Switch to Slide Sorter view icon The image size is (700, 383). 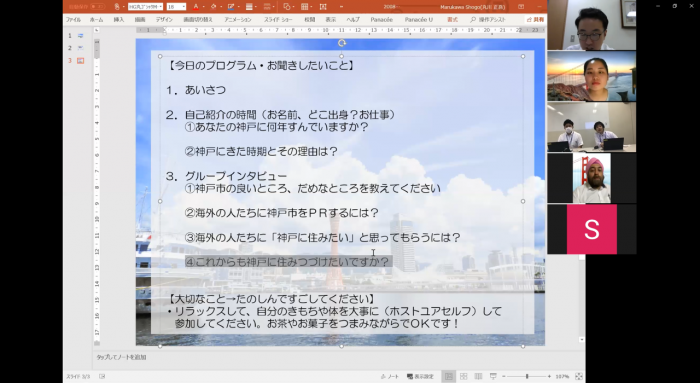(463, 377)
